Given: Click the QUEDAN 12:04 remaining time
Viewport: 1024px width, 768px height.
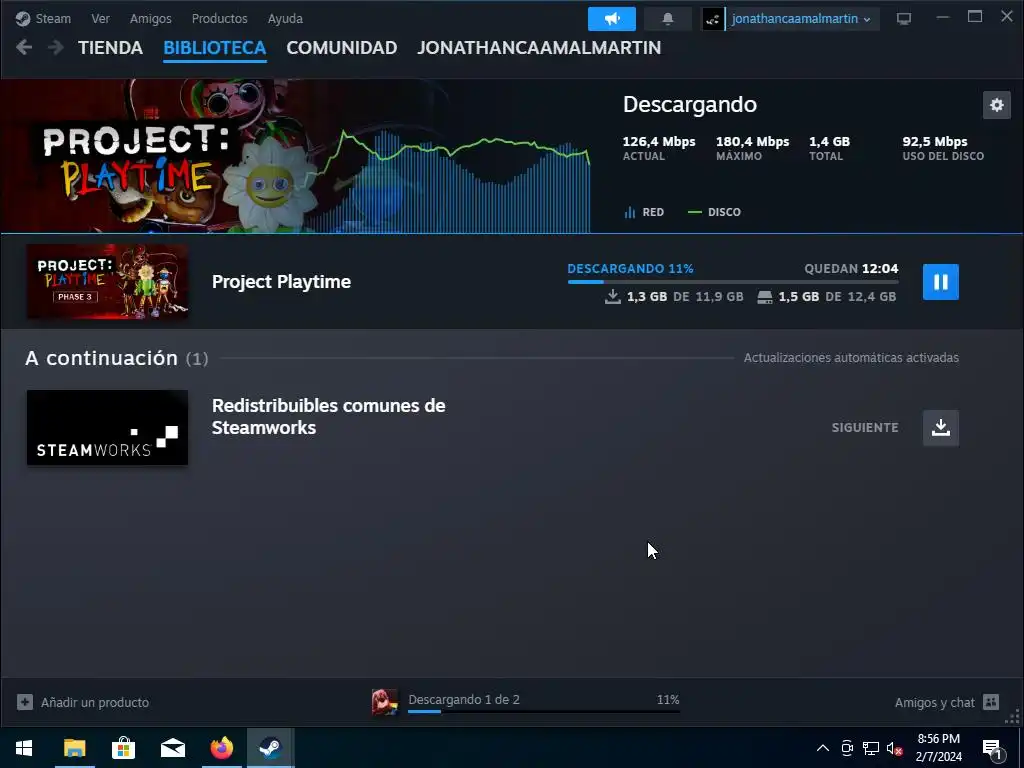Looking at the screenshot, I should 851,268.
